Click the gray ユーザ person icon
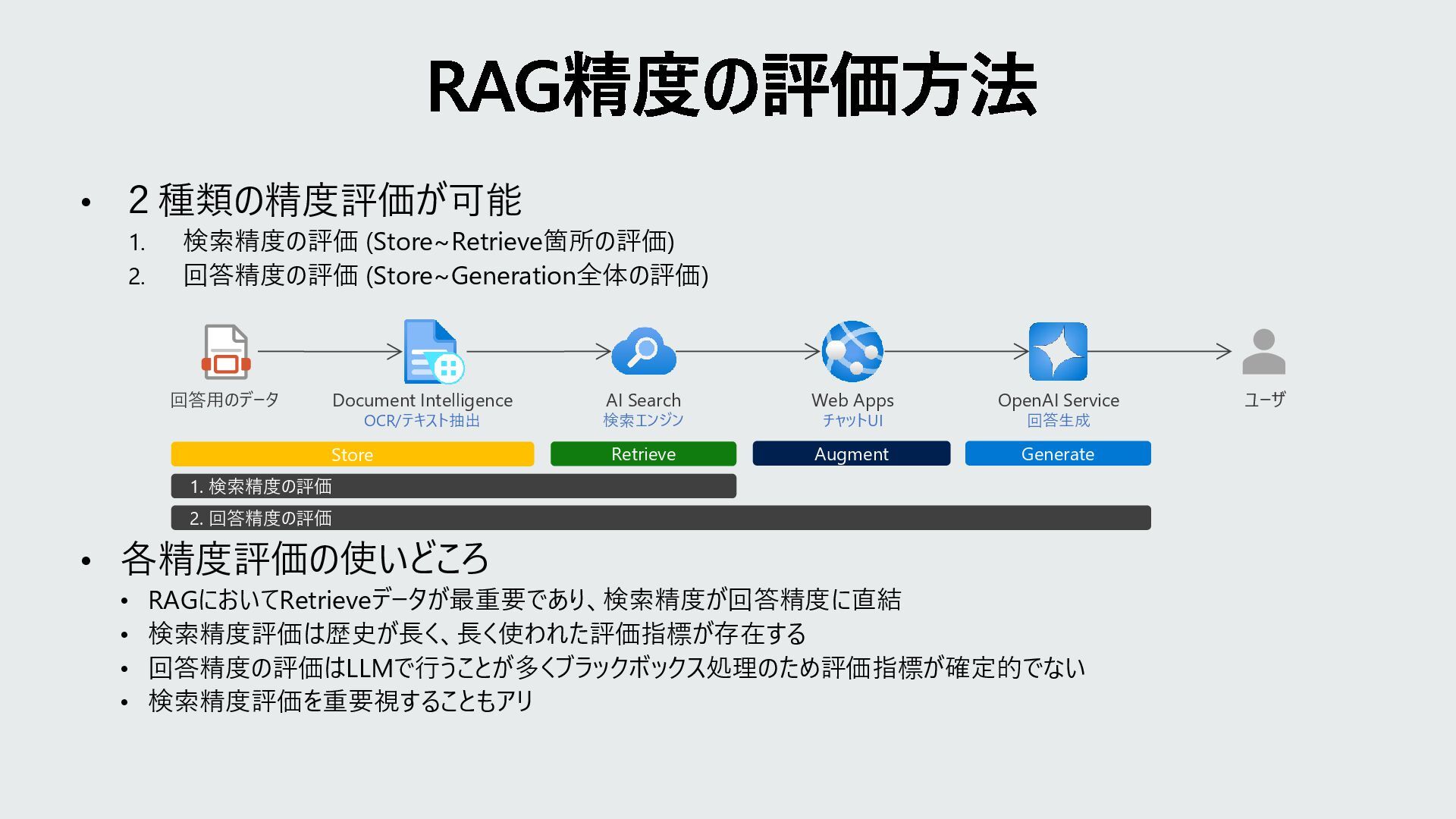Viewport: 1456px width, 819px height. (1263, 352)
